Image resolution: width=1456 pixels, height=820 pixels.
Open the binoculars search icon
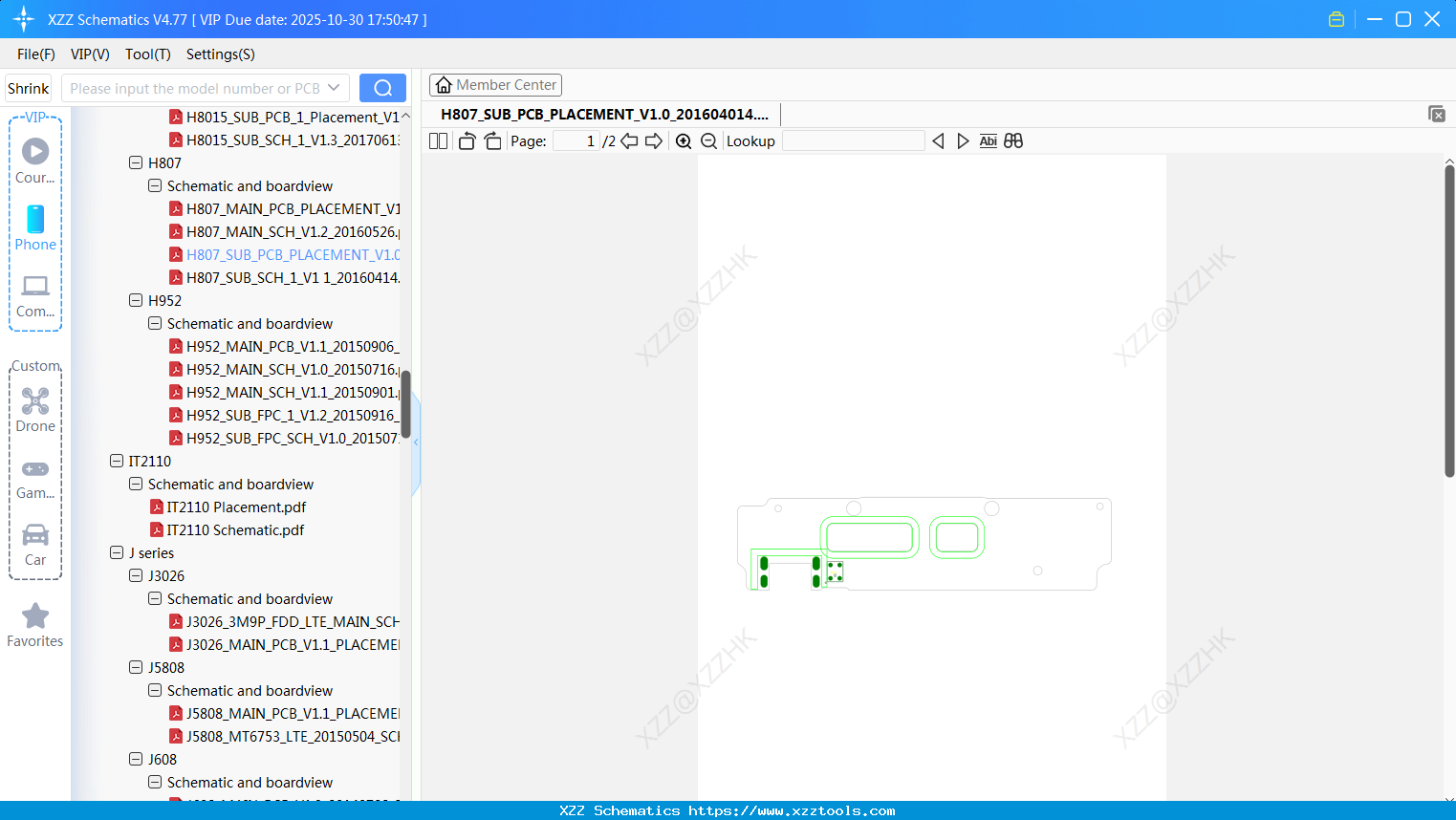click(x=1012, y=140)
